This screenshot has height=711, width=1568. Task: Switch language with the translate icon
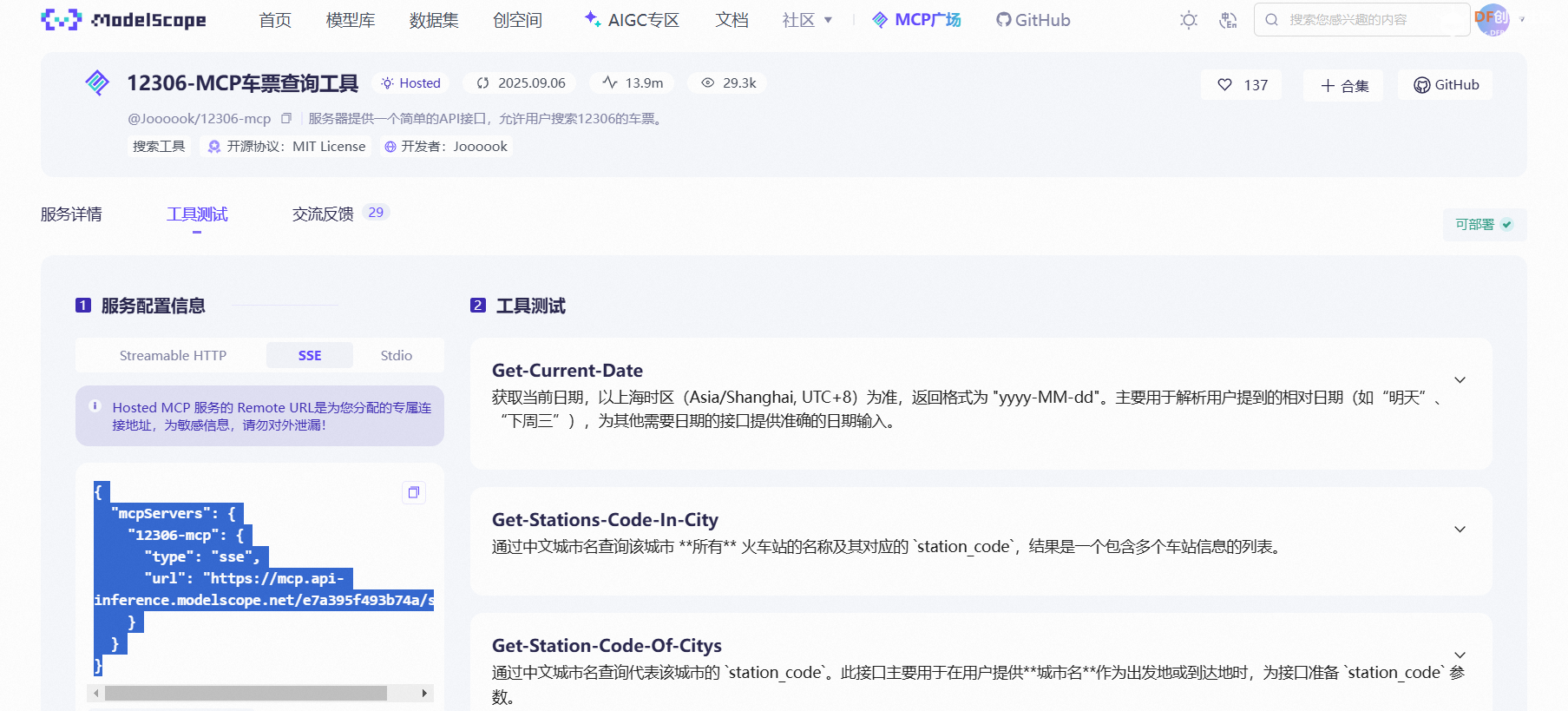click(1228, 20)
